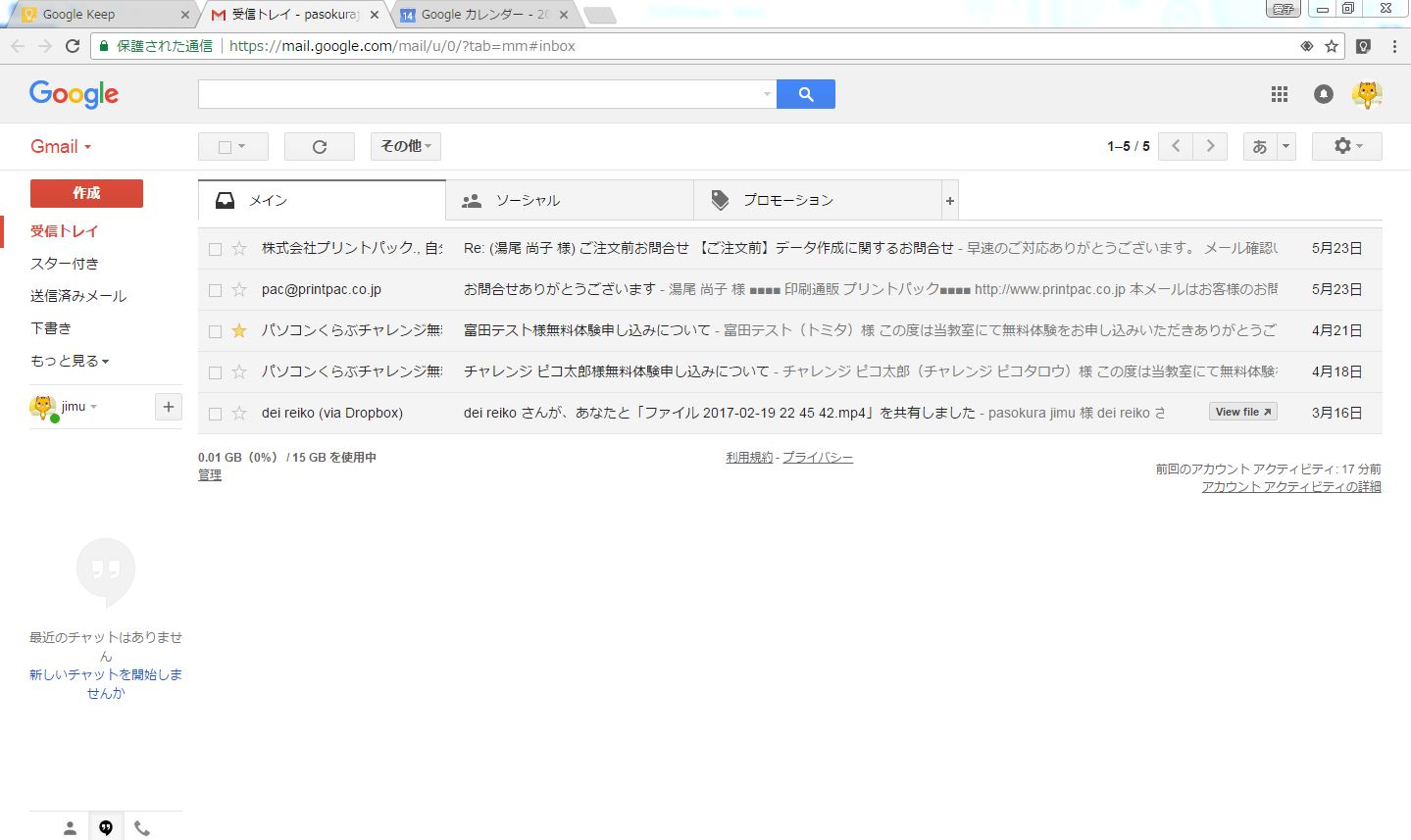Image resolution: width=1411 pixels, height=840 pixels.
Task: Open the 管理 storage link
Action: pos(210,475)
